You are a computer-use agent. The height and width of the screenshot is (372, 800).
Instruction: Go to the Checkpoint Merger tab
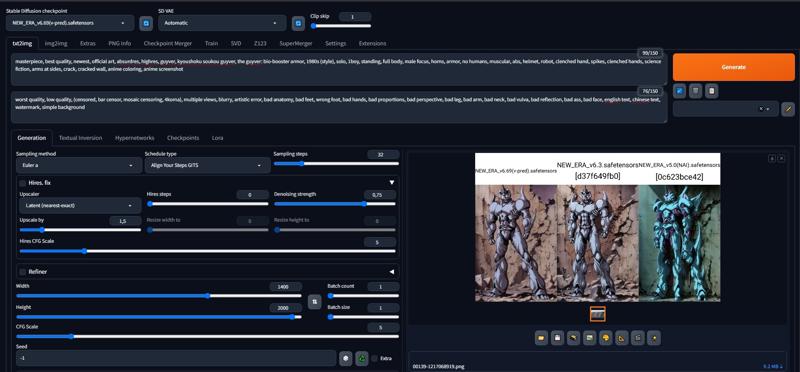[168, 43]
